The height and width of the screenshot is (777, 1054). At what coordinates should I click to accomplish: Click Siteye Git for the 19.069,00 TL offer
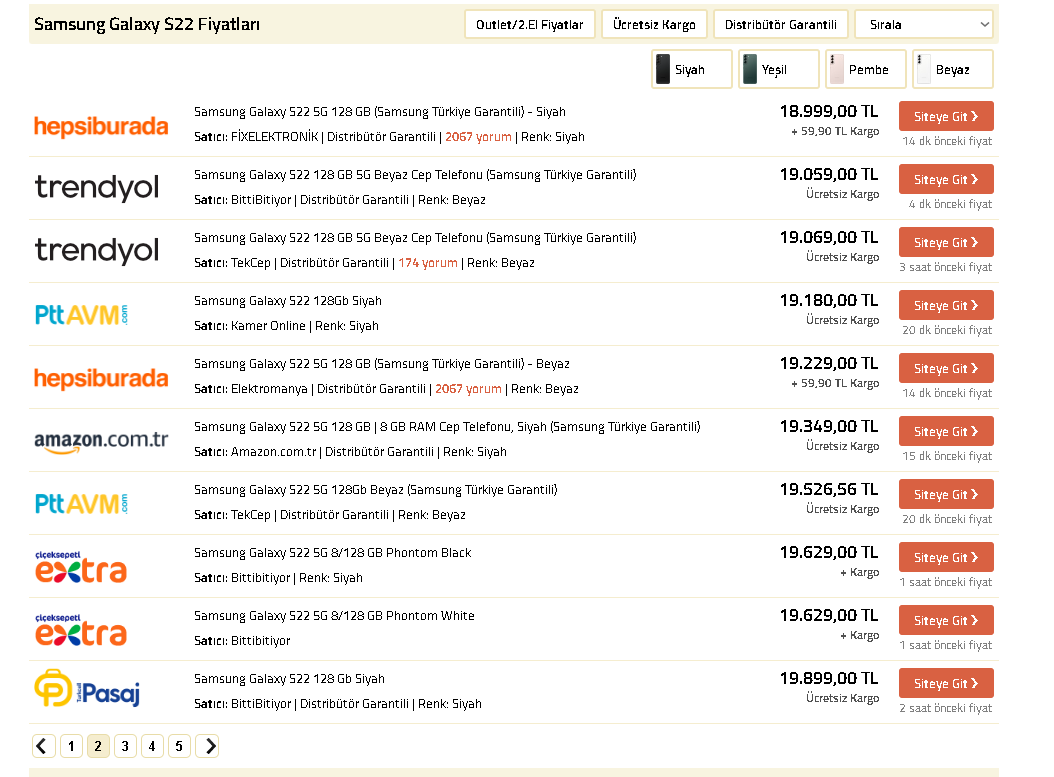(946, 243)
